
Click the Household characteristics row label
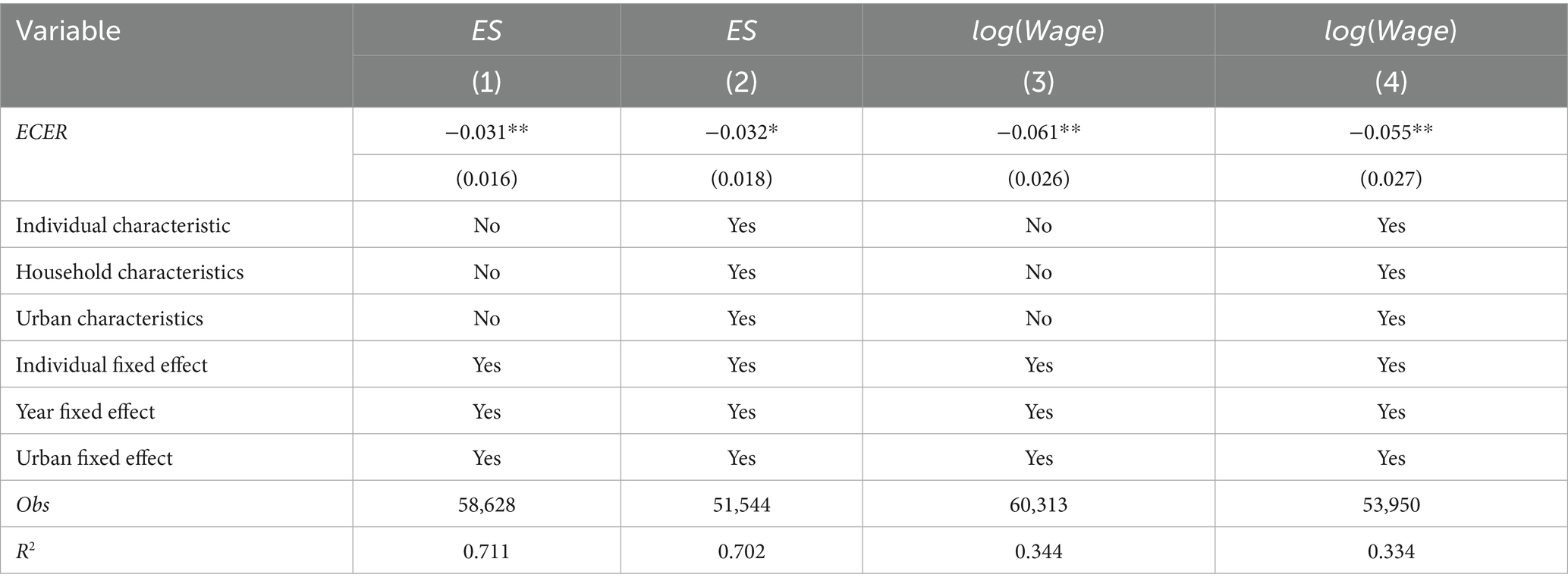click(130, 272)
